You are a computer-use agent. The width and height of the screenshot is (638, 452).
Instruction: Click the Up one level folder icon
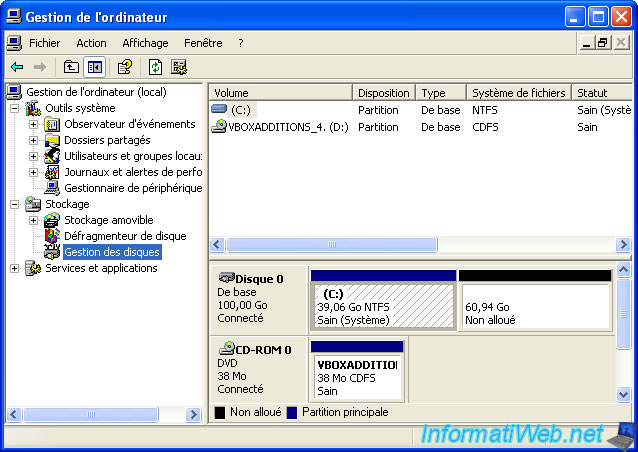[x=71, y=67]
